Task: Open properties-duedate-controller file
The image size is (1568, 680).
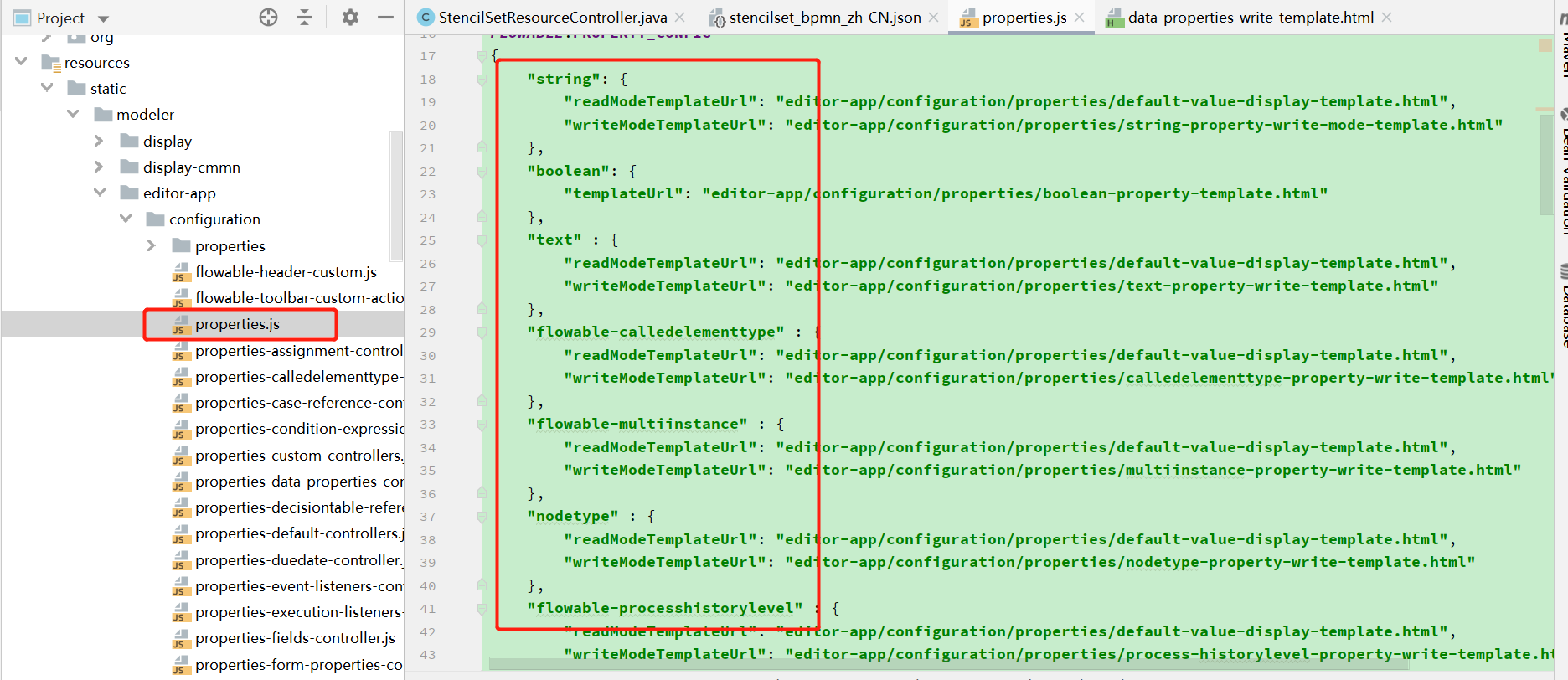Action: (x=299, y=559)
